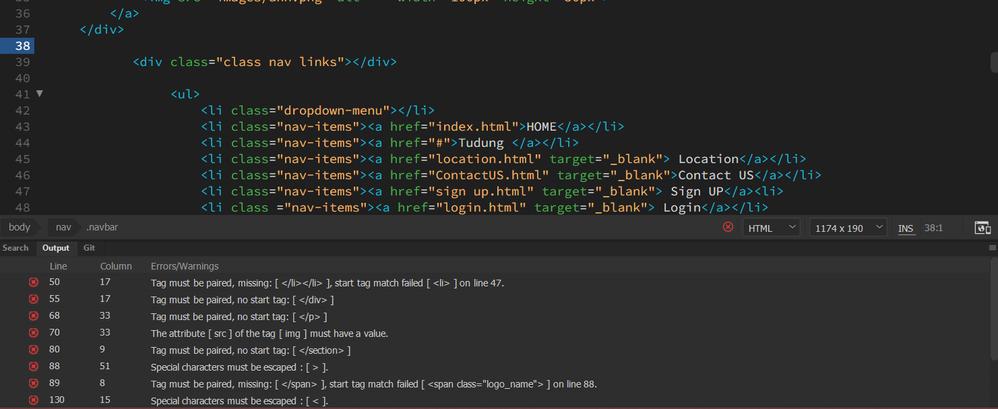Viewport: 998px width, 409px height.
Task: Toggle INS insert mode indicator
Action: coord(905,228)
